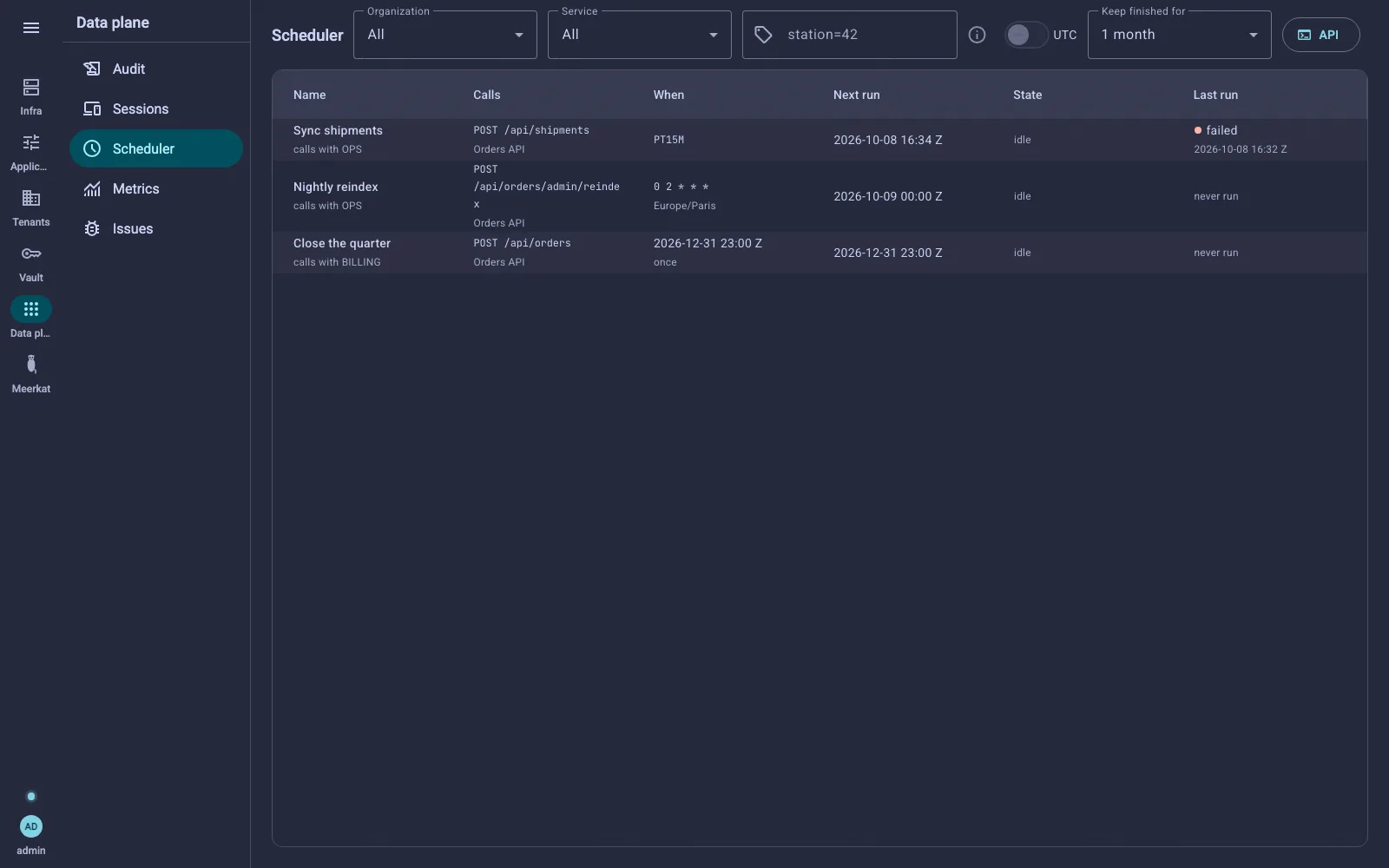Go to the Sessions page
This screenshot has width=1389, height=868.
pyautogui.click(x=156, y=108)
